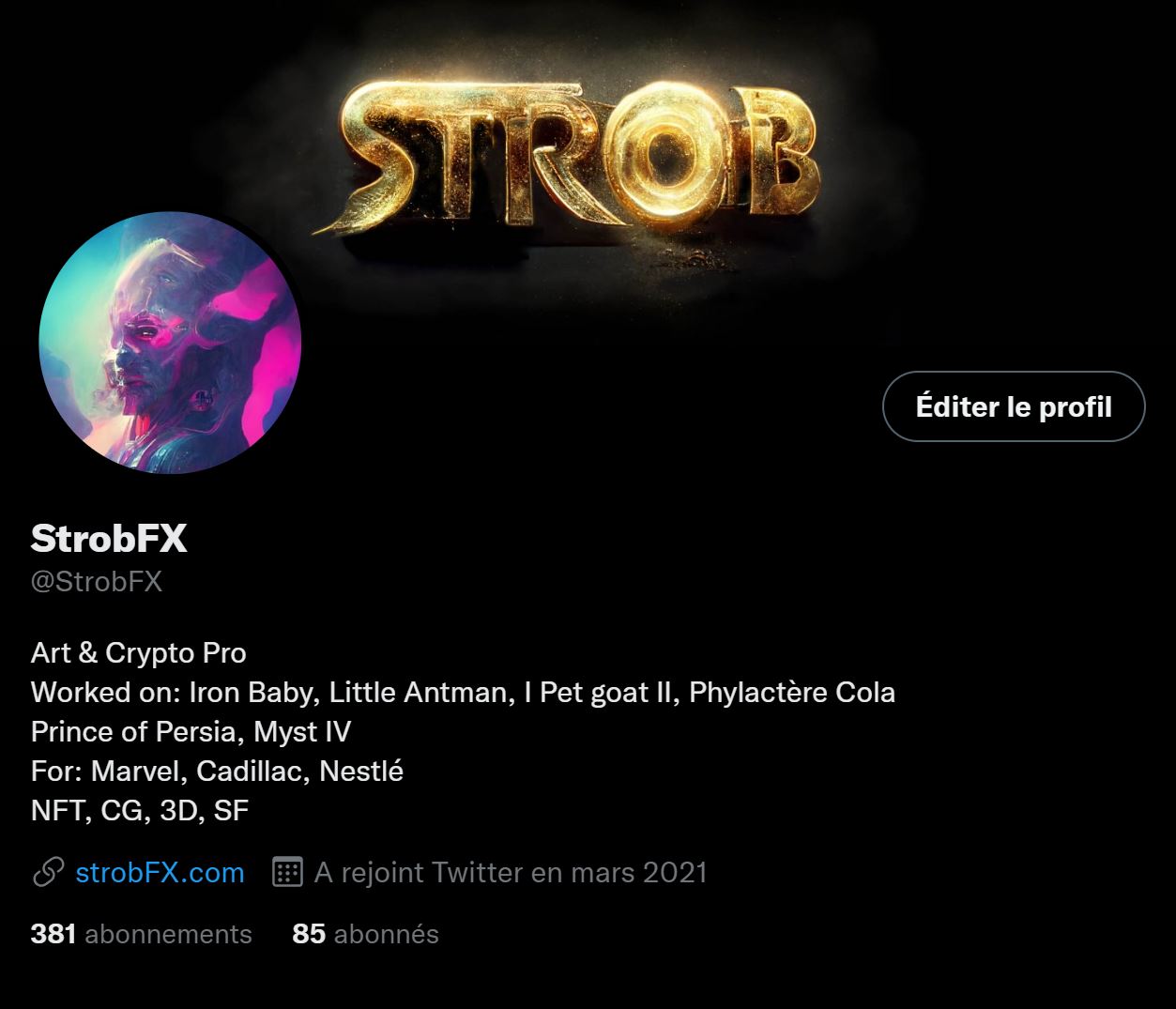1176x1009 pixels.
Task: Open the strobFX.com website link
Action: 160,872
